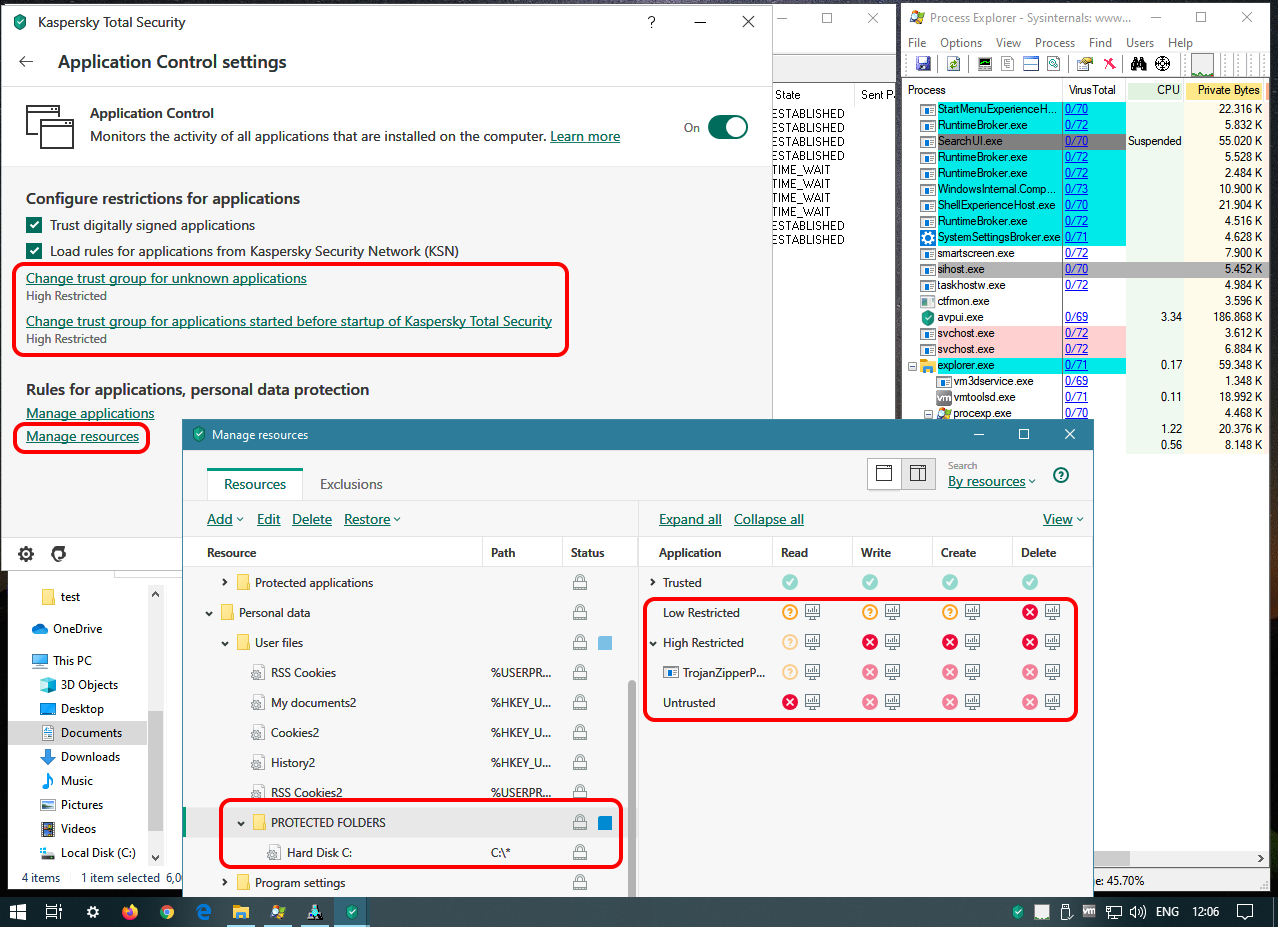Open Find menu in Process Explorer

1100,43
